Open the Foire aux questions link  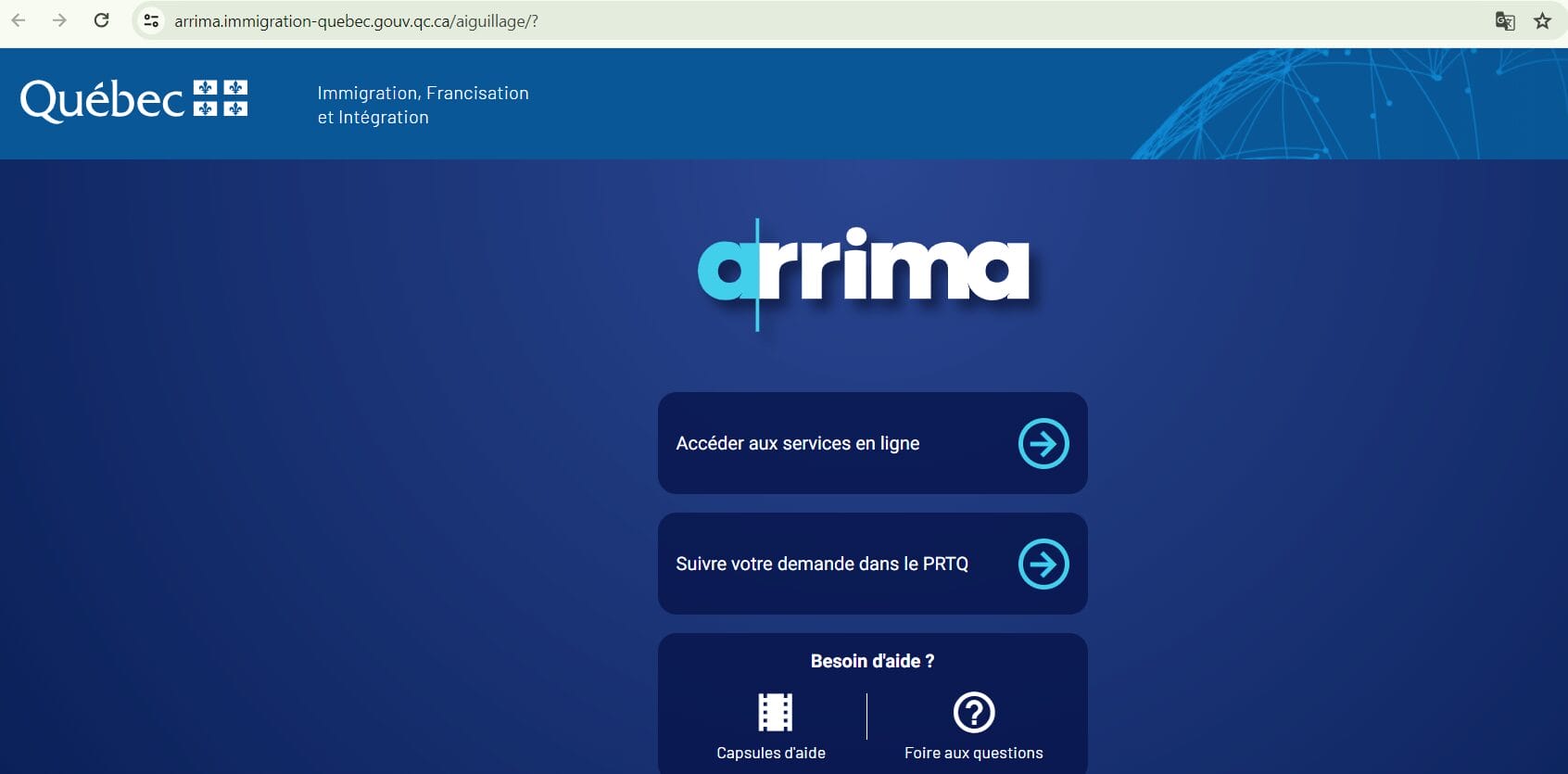click(x=974, y=753)
